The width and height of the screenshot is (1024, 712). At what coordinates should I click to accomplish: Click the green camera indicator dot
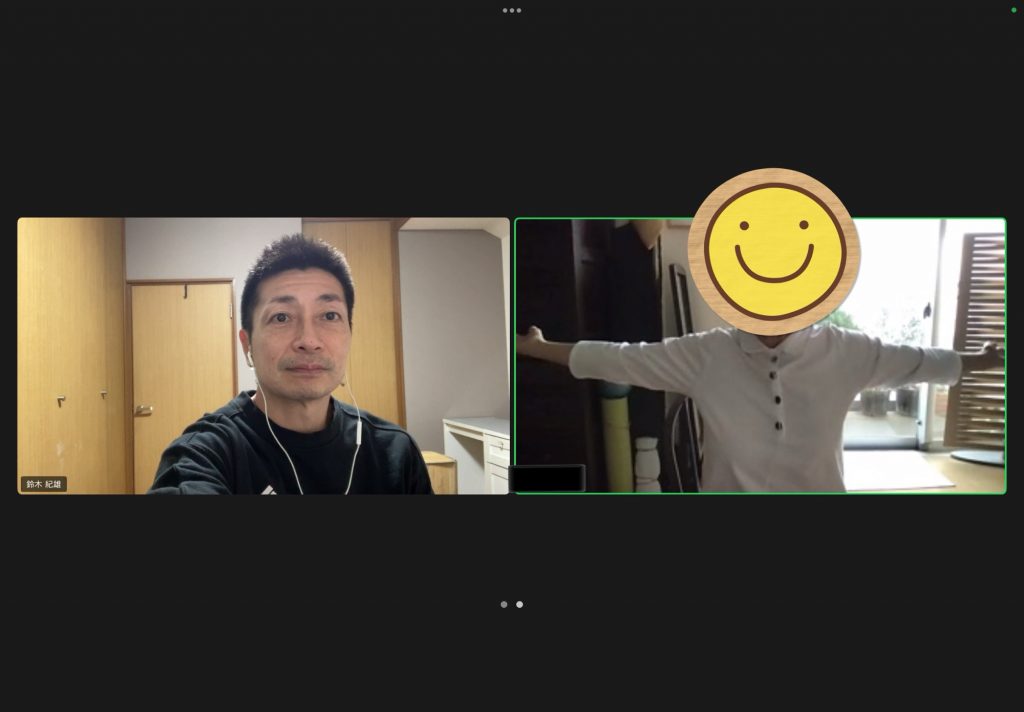point(1013,10)
